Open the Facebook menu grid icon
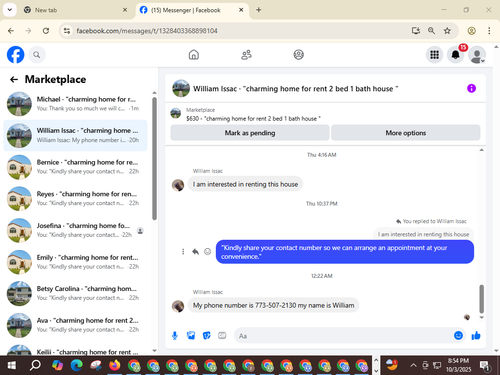Image resolution: width=500 pixels, height=375 pixels. point(434,55)
